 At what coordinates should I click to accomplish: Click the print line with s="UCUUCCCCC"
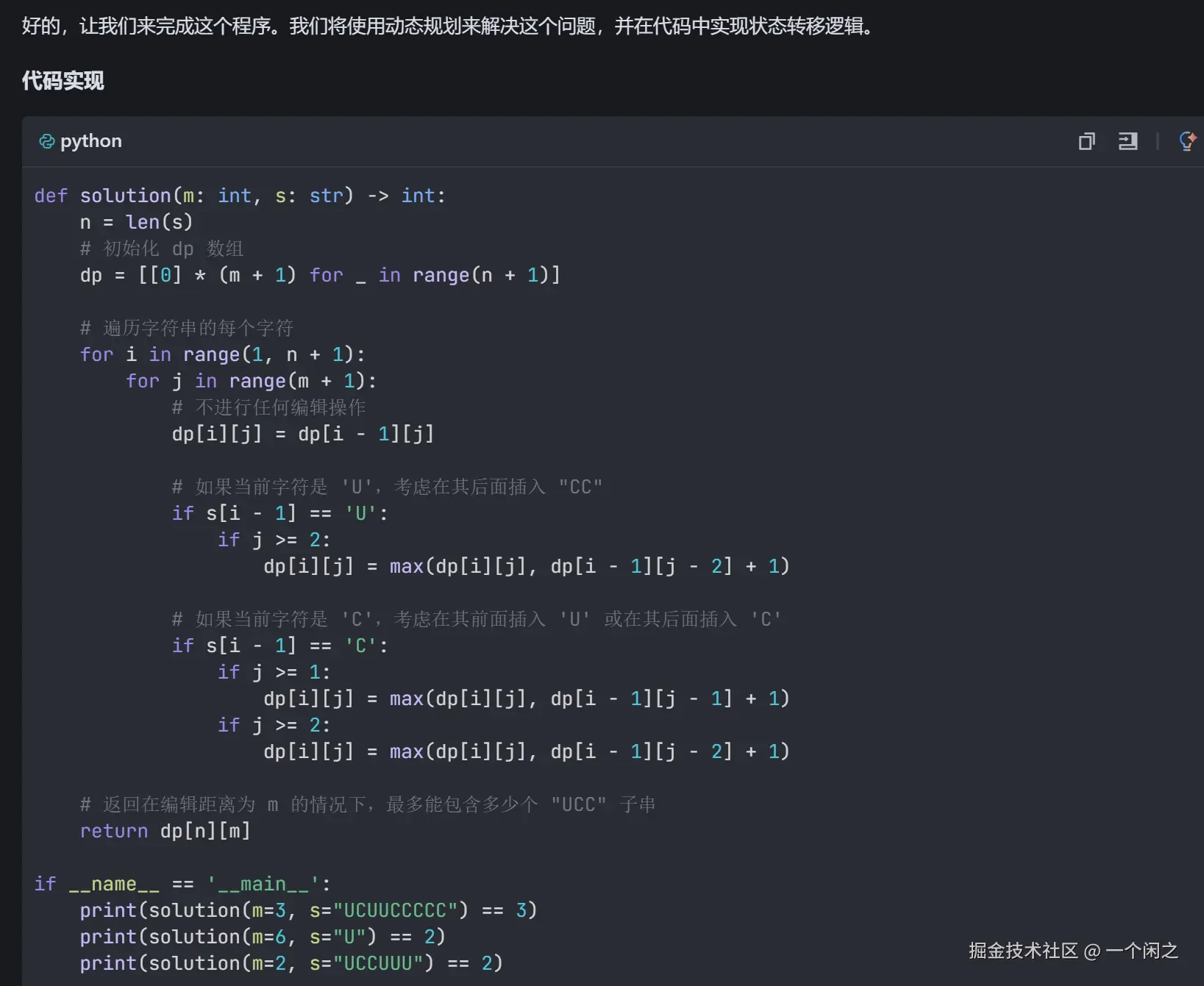[308, 910]
